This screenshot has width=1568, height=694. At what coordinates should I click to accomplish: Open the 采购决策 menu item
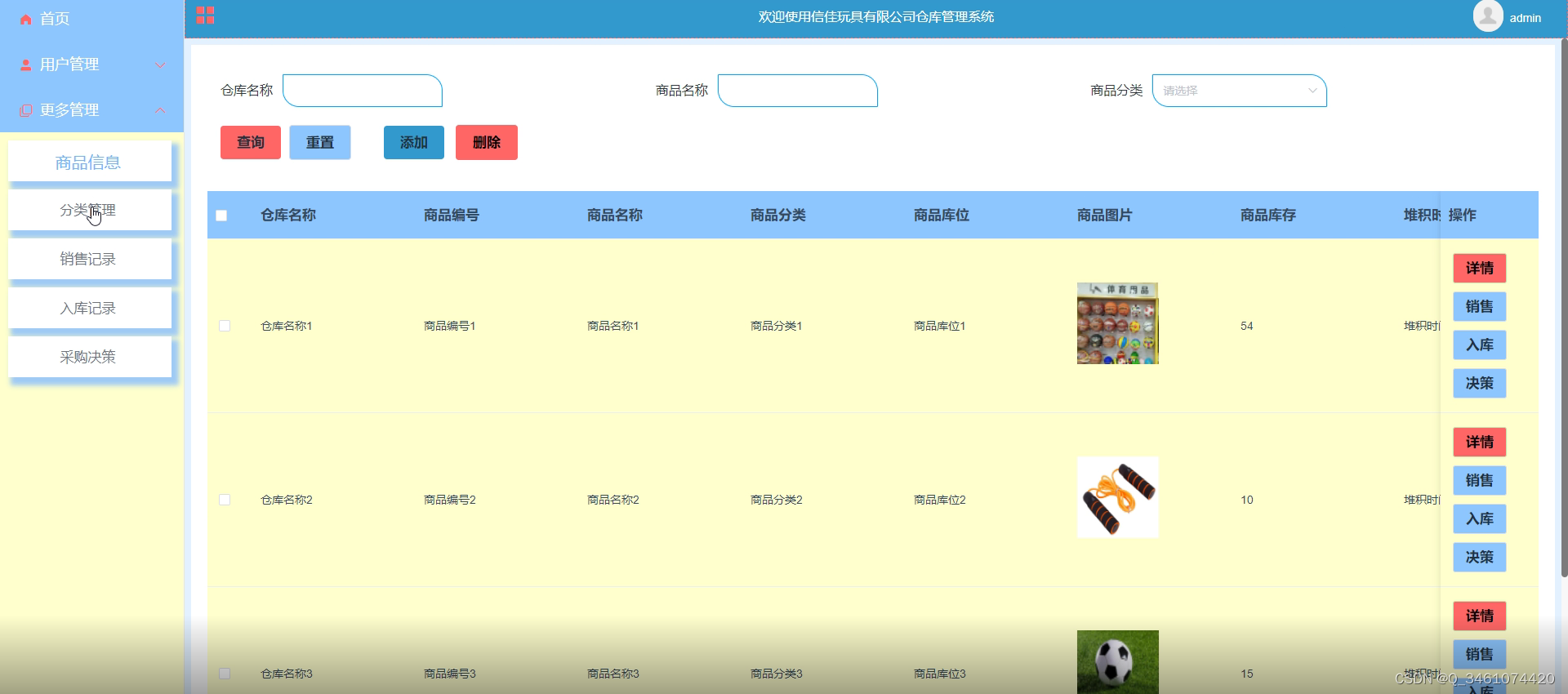point(90,357)
